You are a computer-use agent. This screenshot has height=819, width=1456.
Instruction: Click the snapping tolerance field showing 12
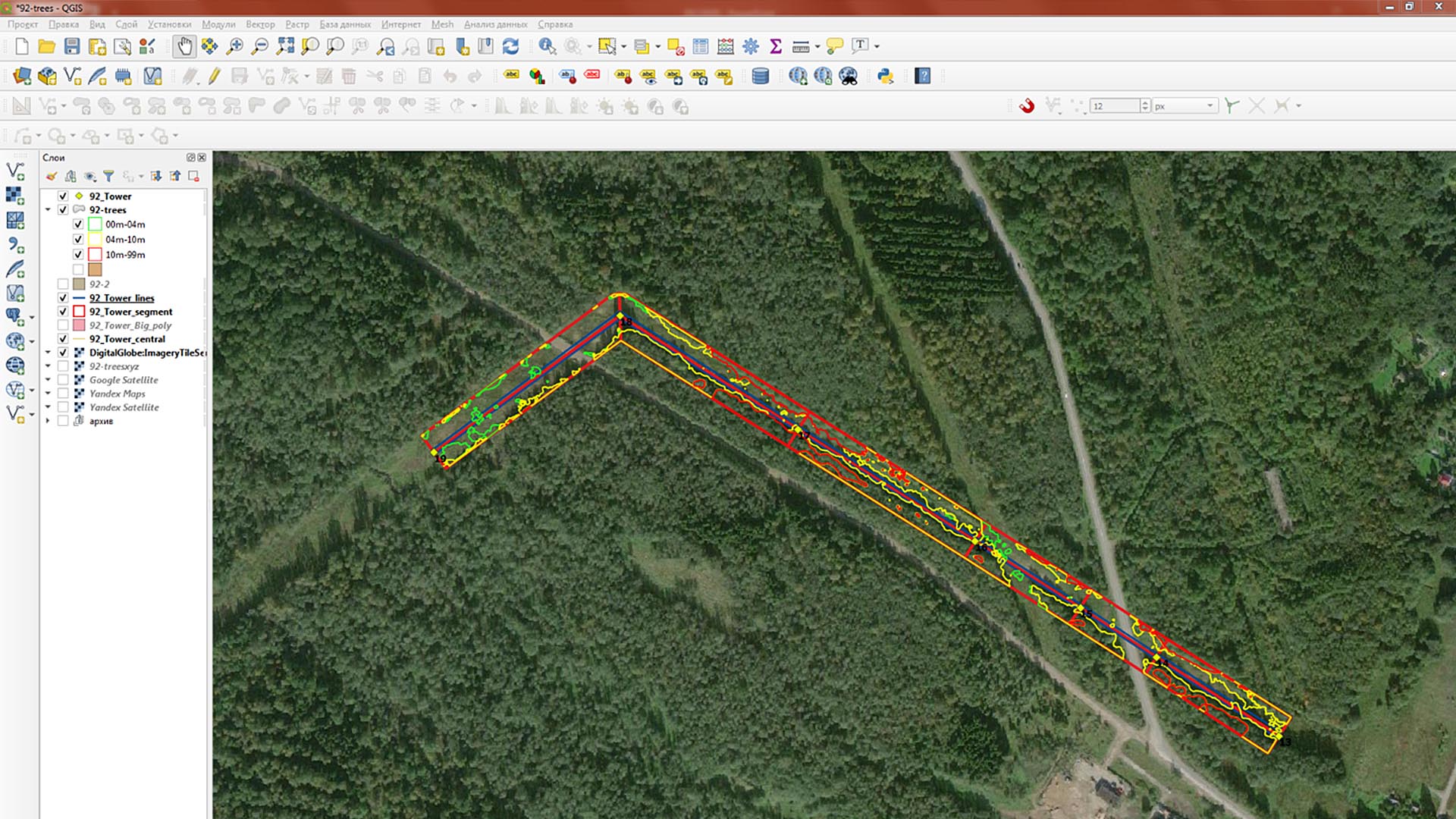(x=1113, y=106)
